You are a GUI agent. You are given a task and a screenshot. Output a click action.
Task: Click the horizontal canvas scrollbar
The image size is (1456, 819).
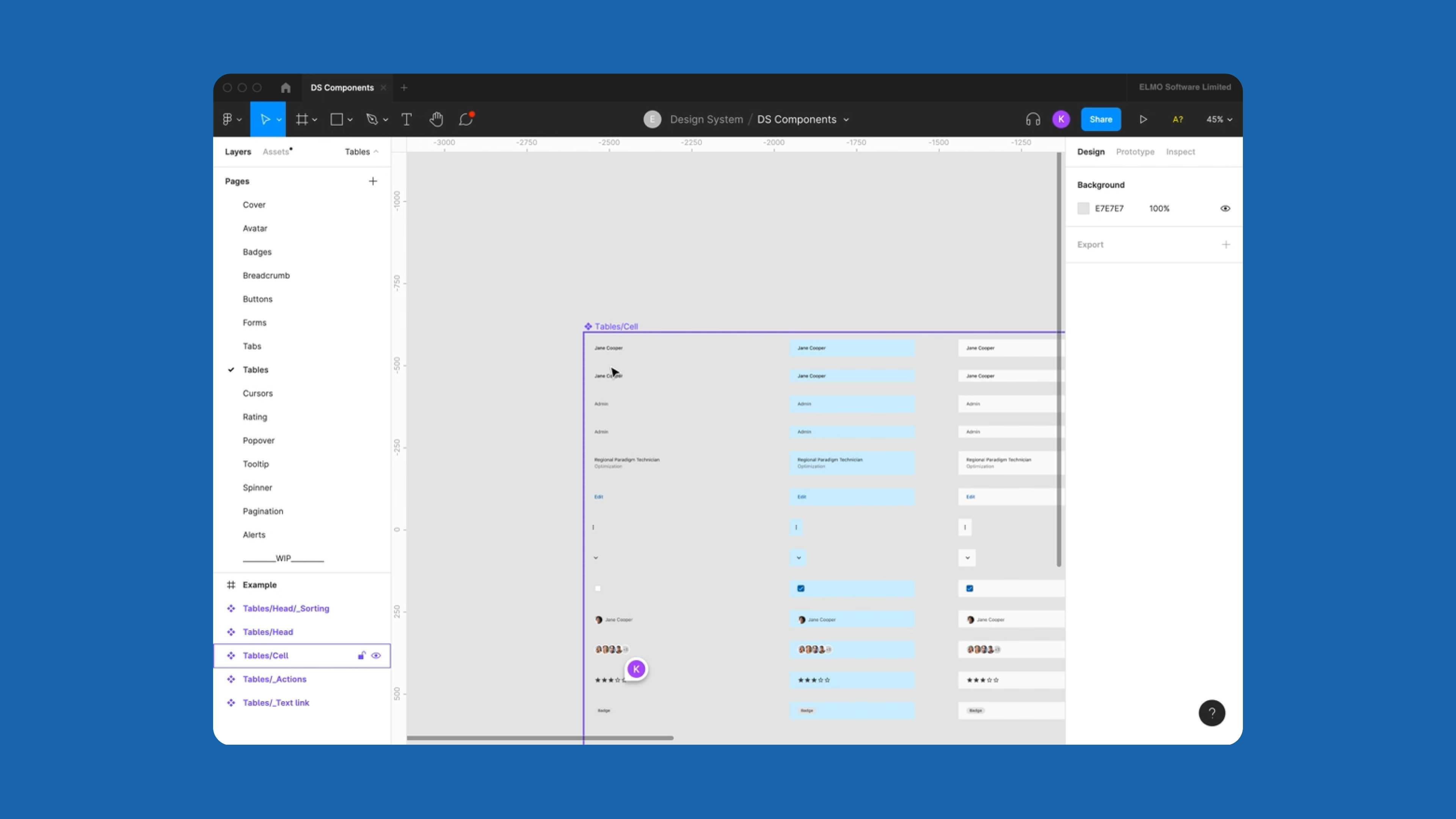click(x=540, y=738)
